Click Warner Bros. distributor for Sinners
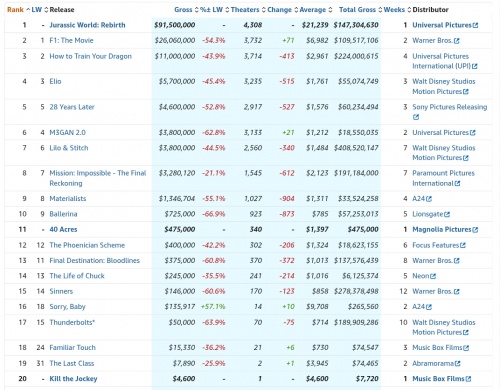This screenshot has height=390, width=500. click(432, 291)
